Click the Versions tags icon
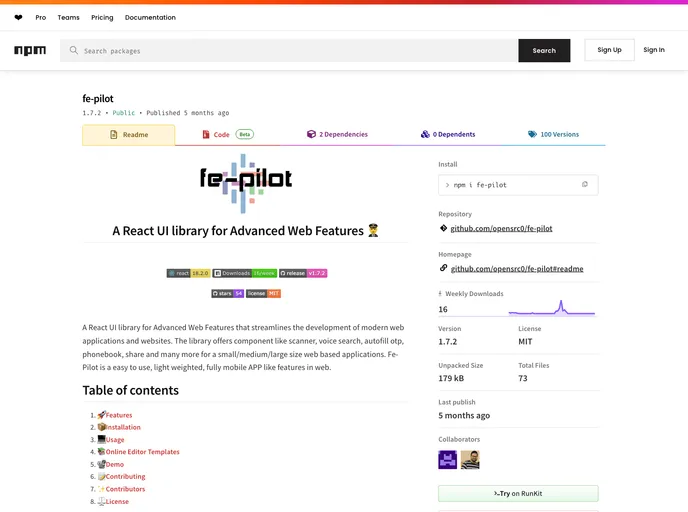This screenshot has width=688, height=512. (x=532, y=134)
